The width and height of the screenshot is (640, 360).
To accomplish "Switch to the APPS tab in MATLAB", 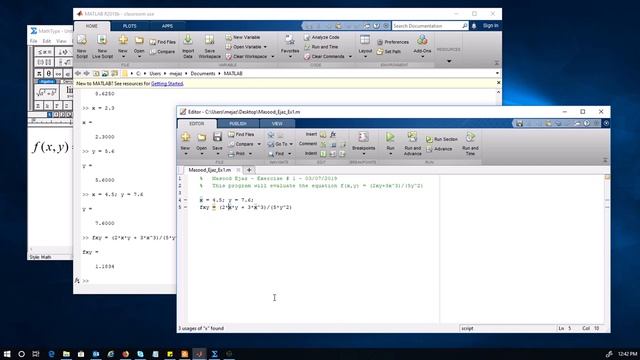I will [x=167, y=26].
